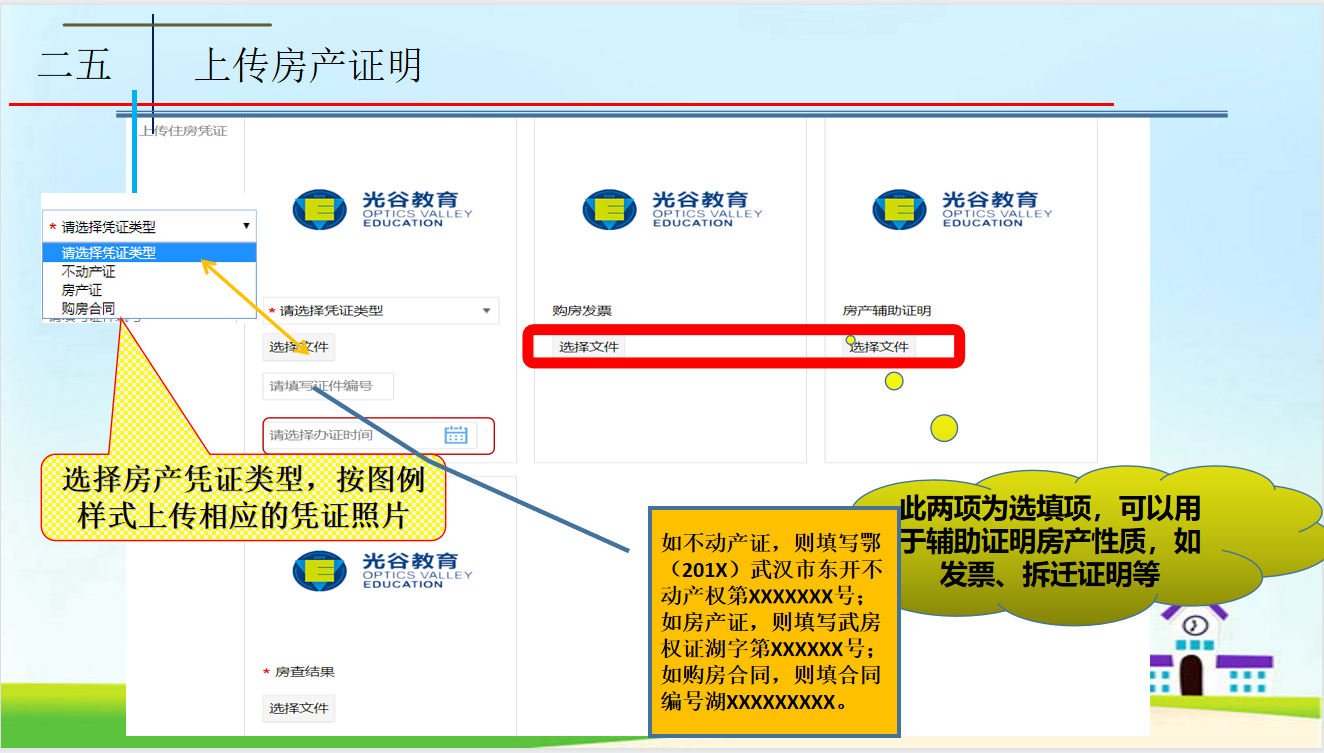Click the 请选择办证时间 date field
This screenshot has height=753, width=1324.
pos(350,435)
